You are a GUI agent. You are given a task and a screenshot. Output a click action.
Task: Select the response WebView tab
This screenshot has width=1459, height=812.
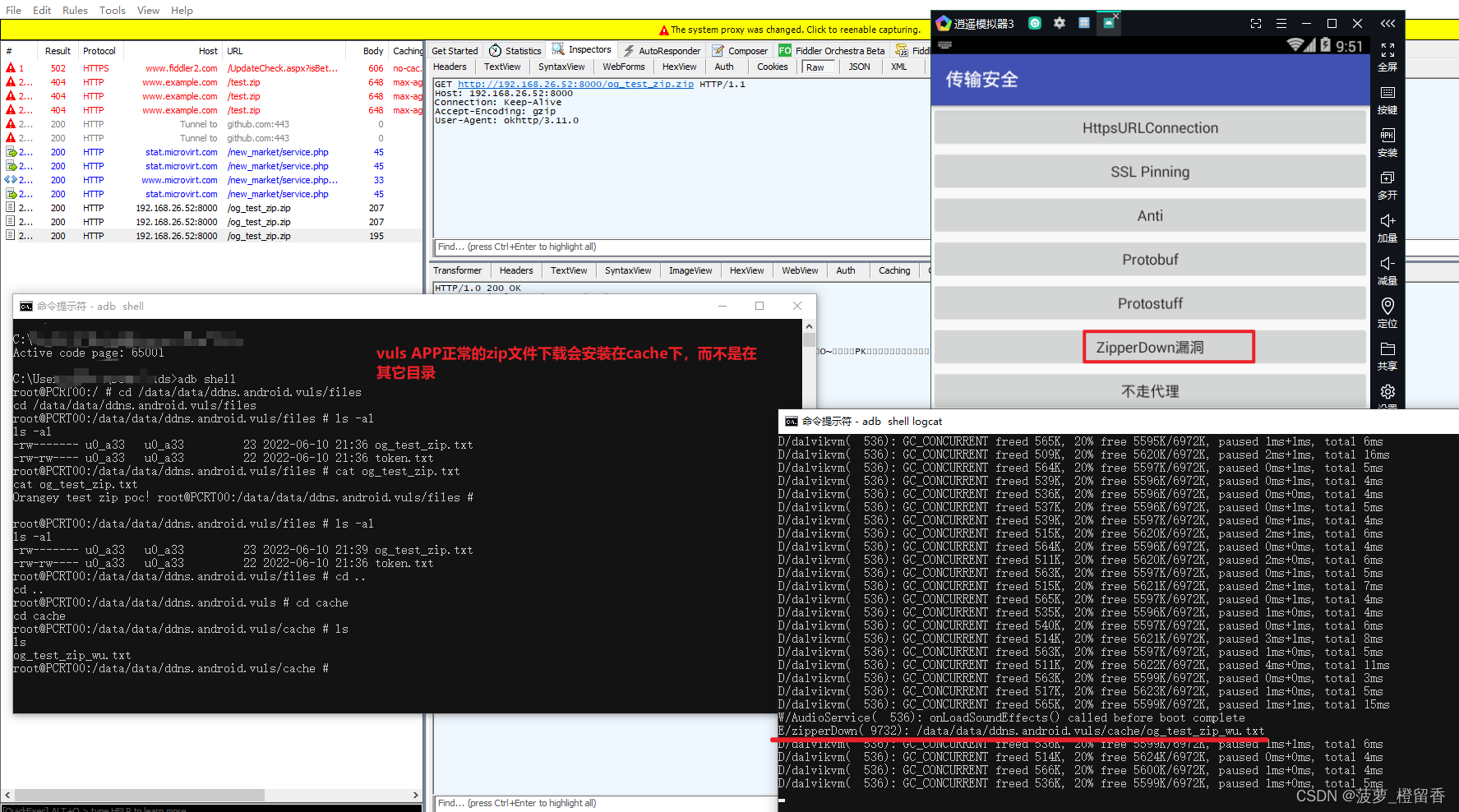coord(799,270)
